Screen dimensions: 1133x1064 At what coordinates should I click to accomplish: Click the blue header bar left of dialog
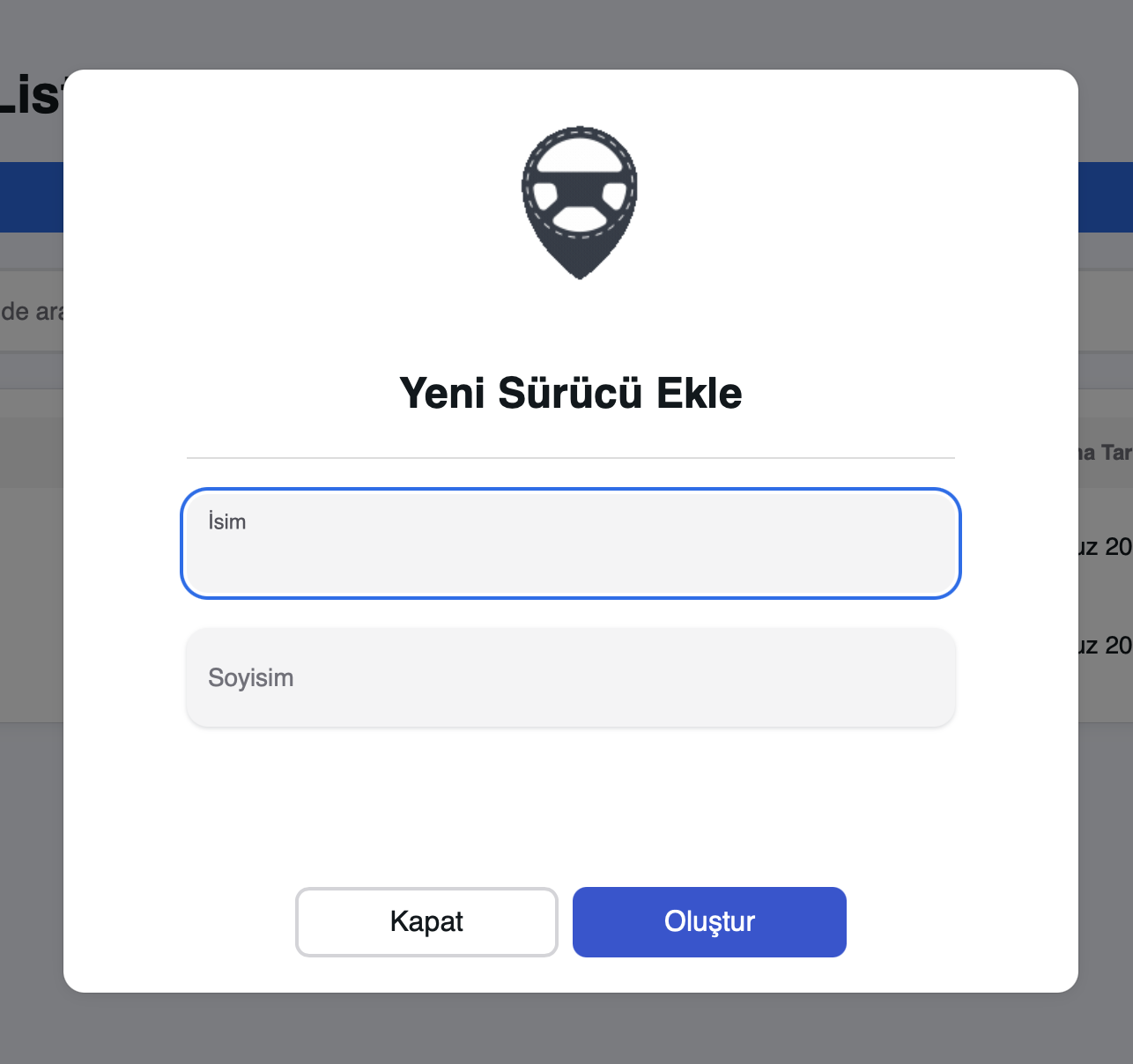click(32, 197)
